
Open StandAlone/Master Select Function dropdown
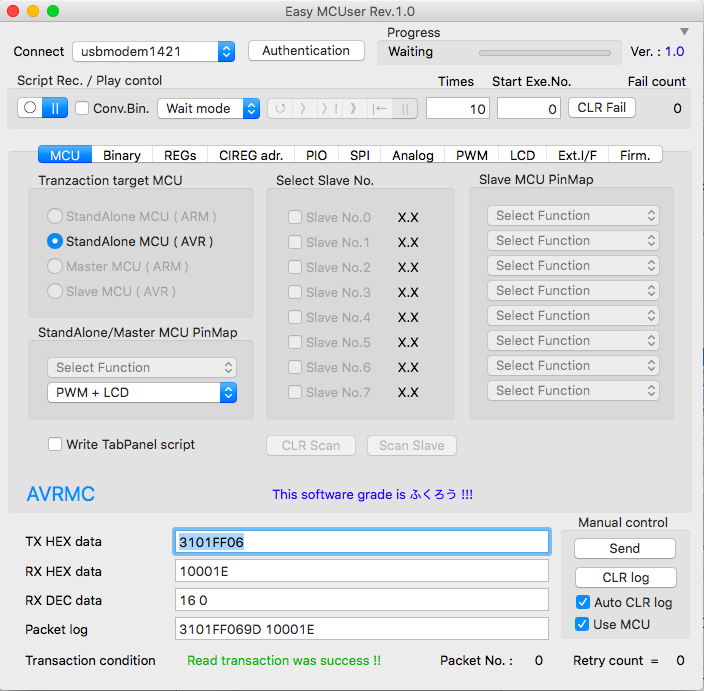[x=142, y=368]
